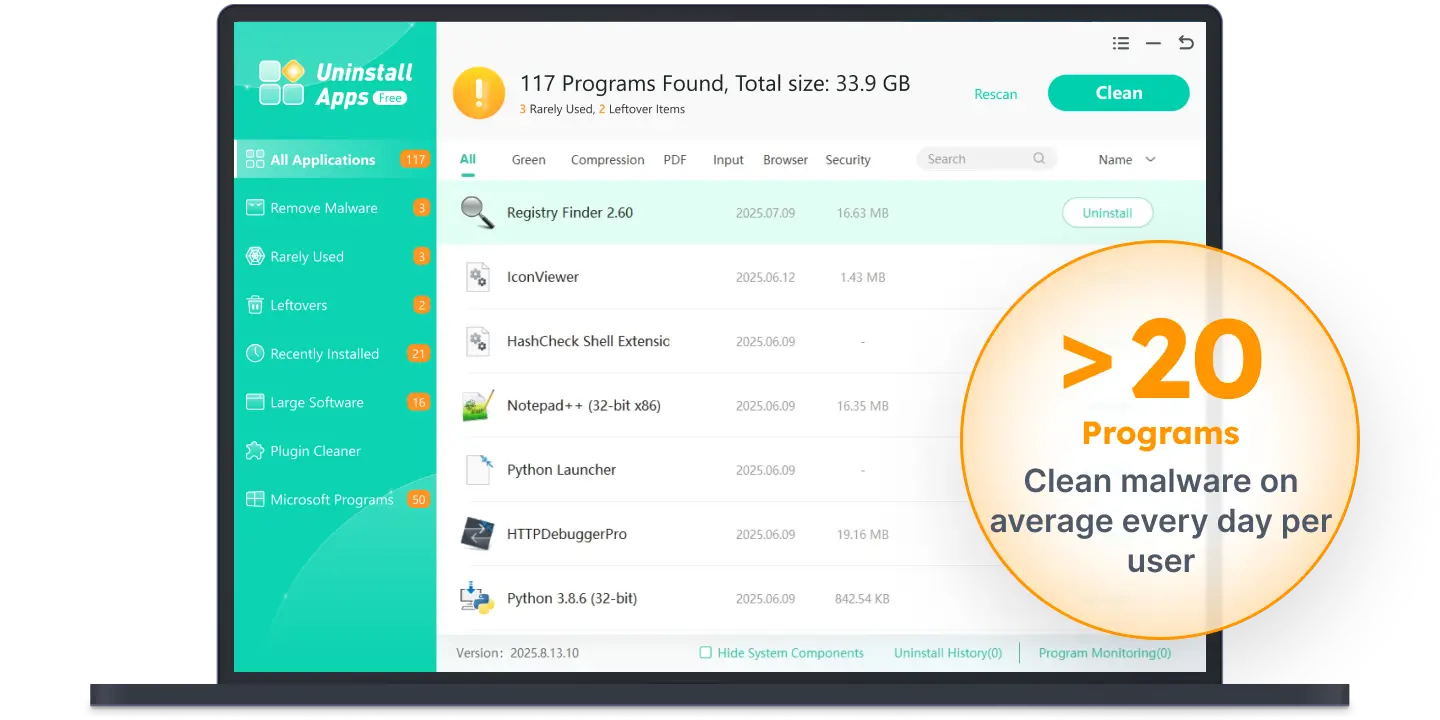Toggle Hide System Components checkbox

705,653
